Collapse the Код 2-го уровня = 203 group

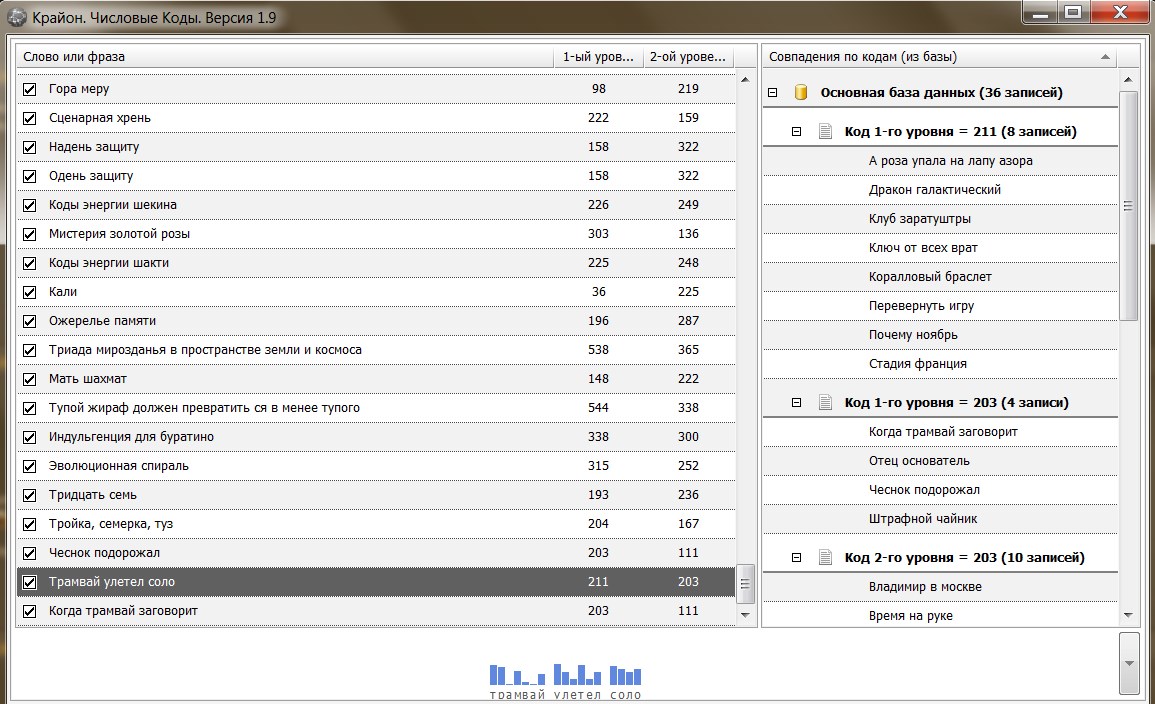tap(797, 557)
